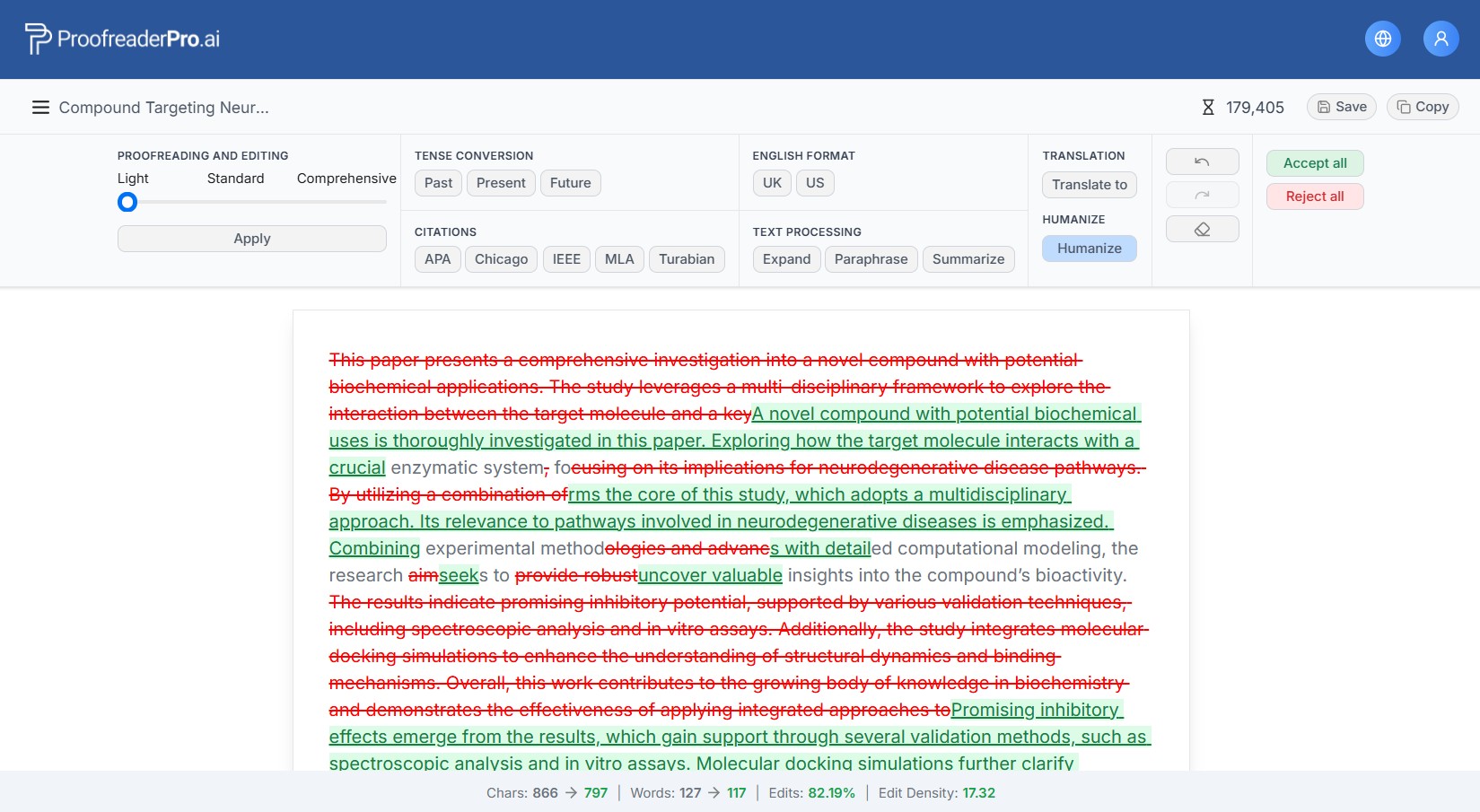
Task: Click the redo arrow button
Action: pyautogui.click(x=1202, y=195)
